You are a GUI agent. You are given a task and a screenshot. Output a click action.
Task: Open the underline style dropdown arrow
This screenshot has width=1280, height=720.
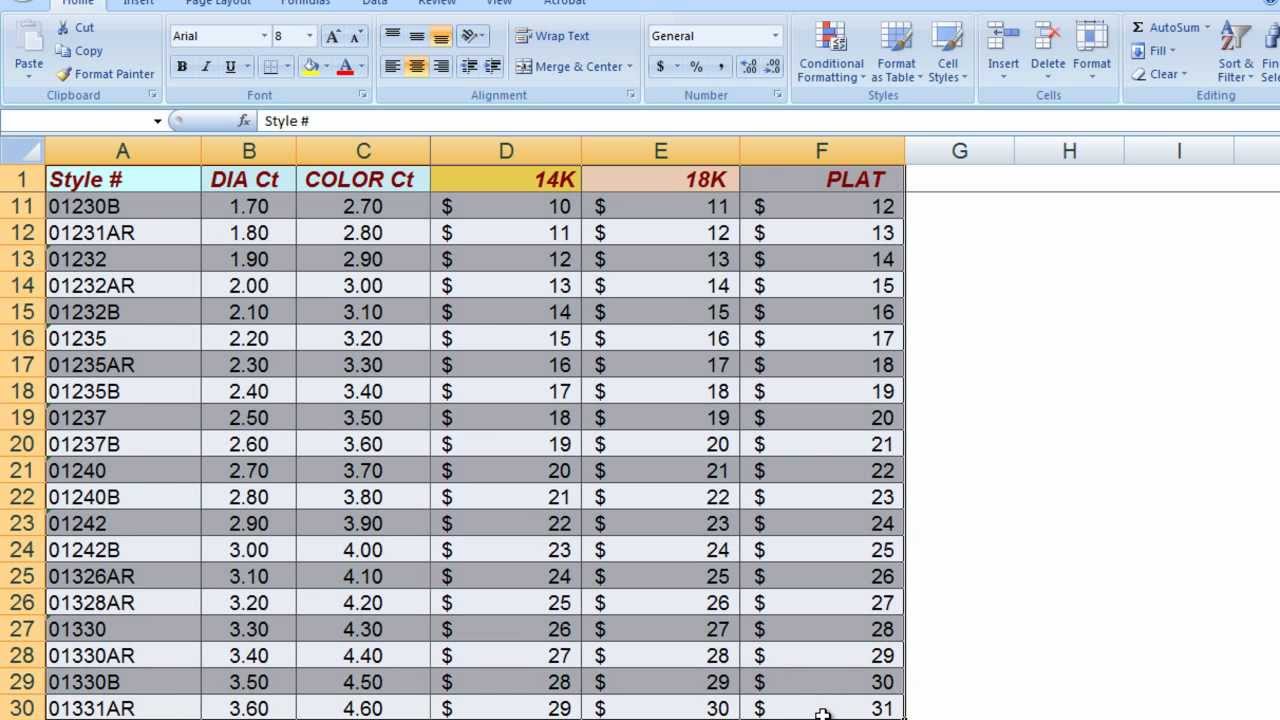[246, 67]
